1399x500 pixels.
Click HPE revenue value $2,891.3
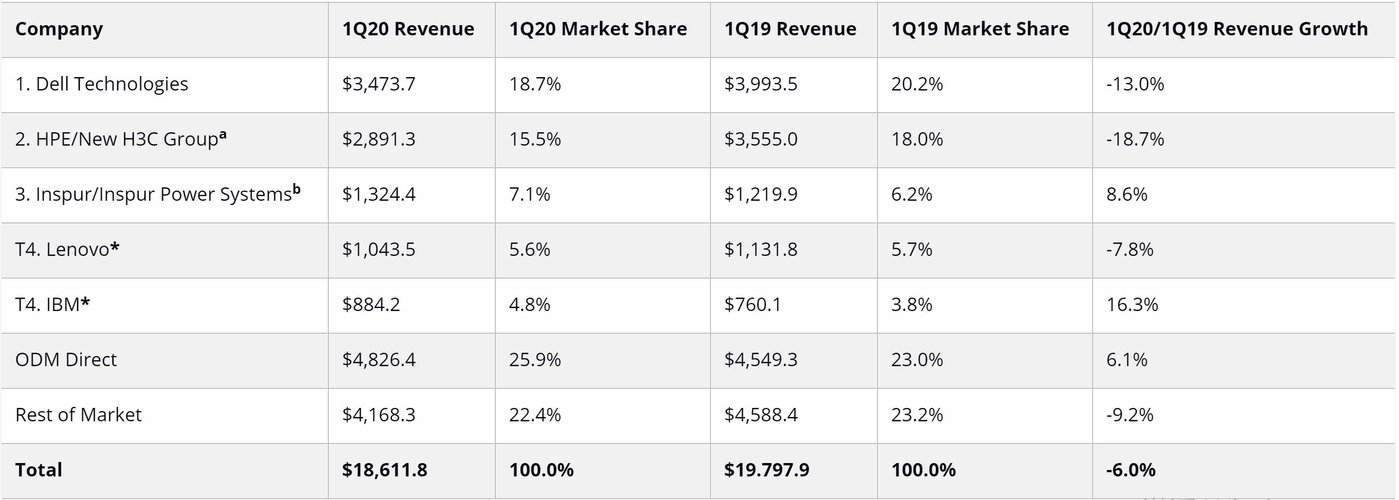pyautogui.click(x=379, y=139)
